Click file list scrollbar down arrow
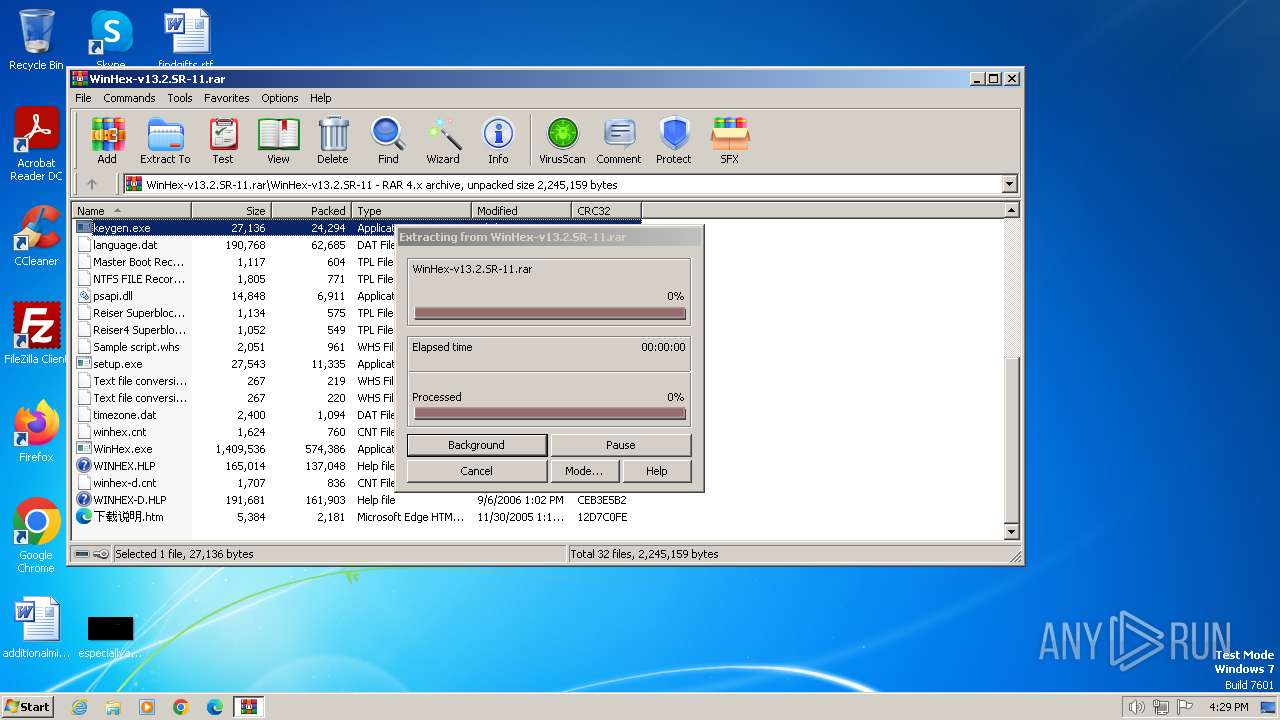The height and width of the screenshot is (720, 1280). 1011,532
